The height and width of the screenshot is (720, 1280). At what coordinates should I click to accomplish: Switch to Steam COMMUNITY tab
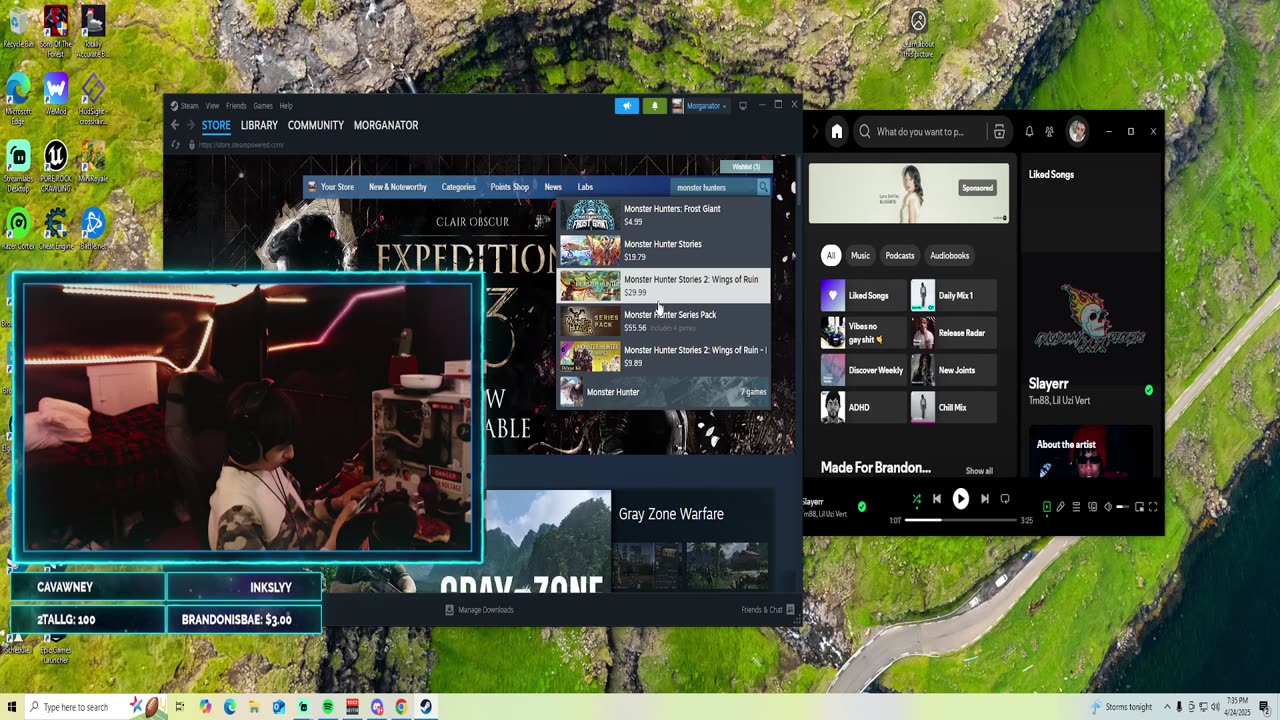pos(316,125)
